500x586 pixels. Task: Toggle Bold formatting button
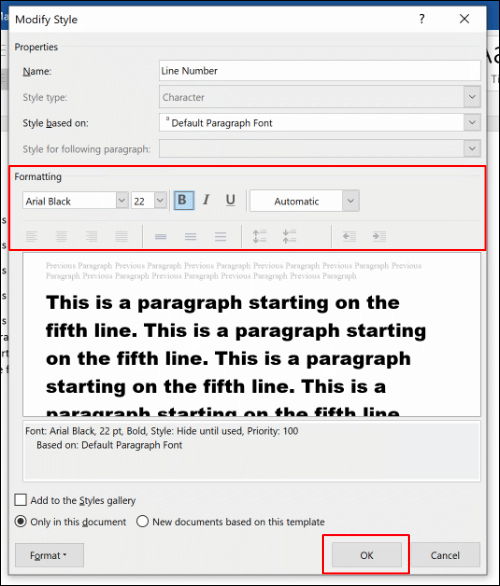(183, 201)
